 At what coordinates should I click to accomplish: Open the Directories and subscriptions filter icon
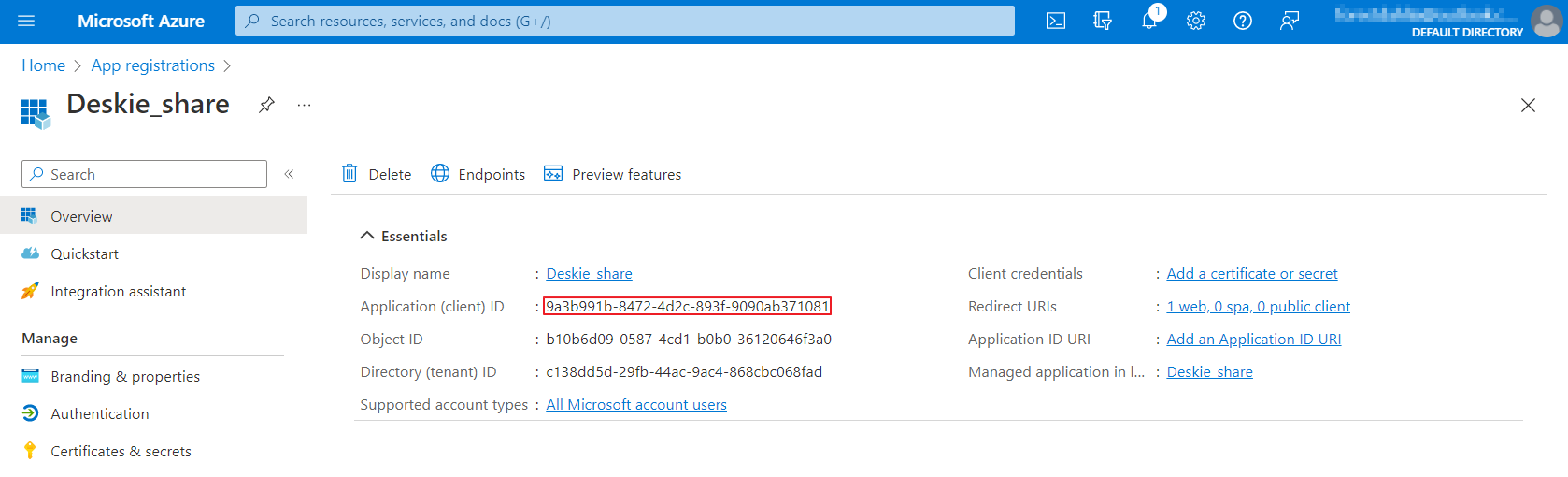coord(1103,21)
